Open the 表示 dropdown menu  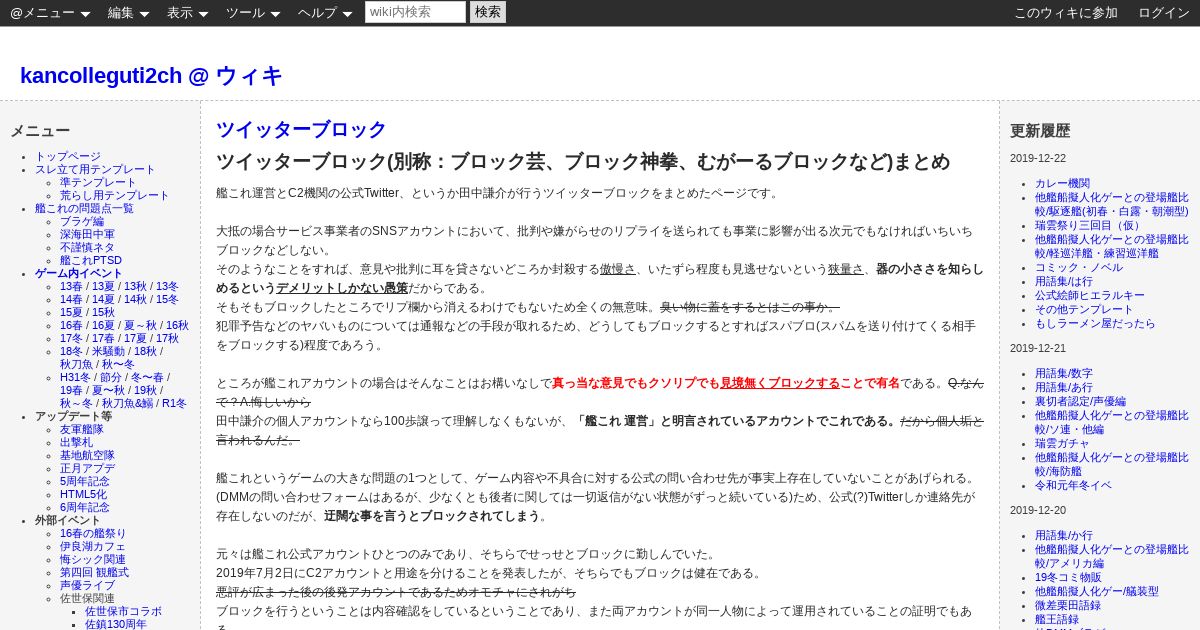pyautogui.click(x=187, y=13)
